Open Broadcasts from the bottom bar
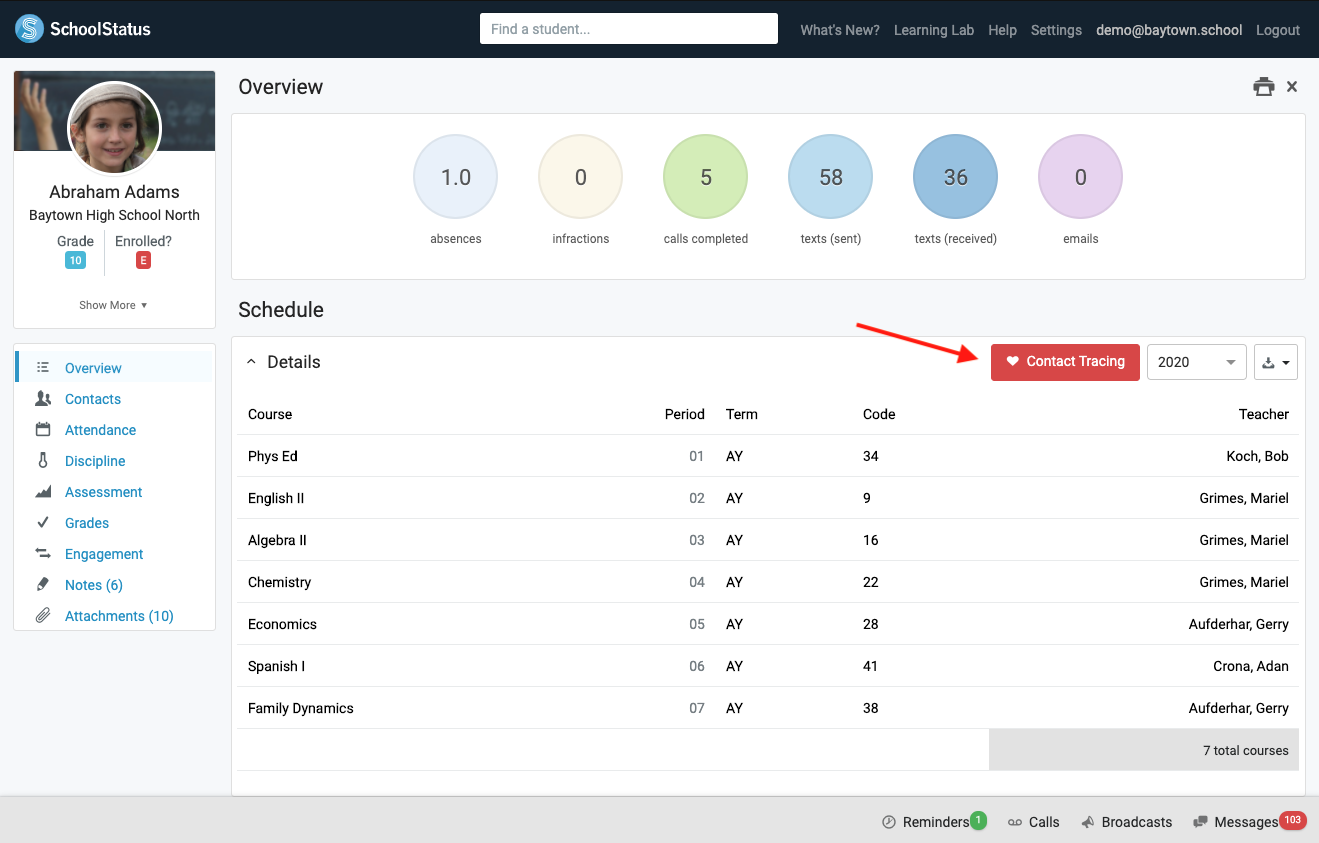1319x843 pixels. [1126, 822]
